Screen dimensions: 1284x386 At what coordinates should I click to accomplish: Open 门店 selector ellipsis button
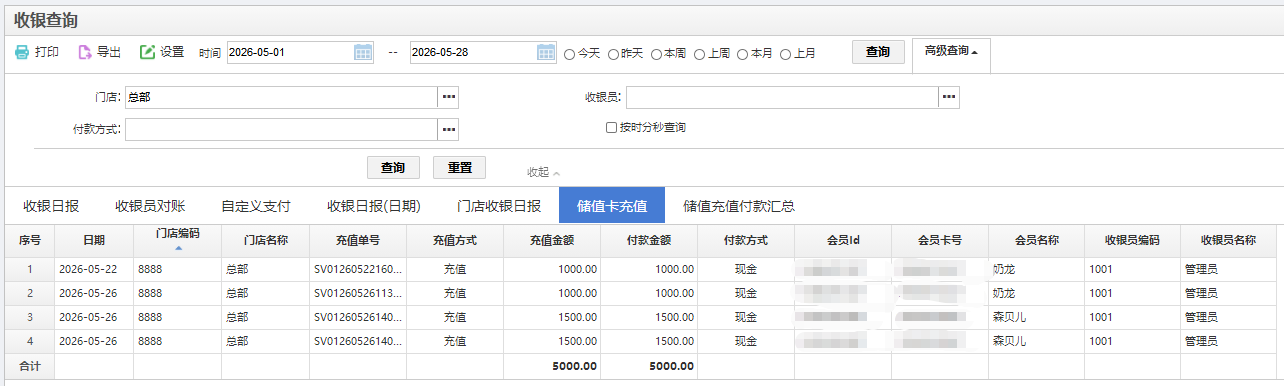pos(448,97)
